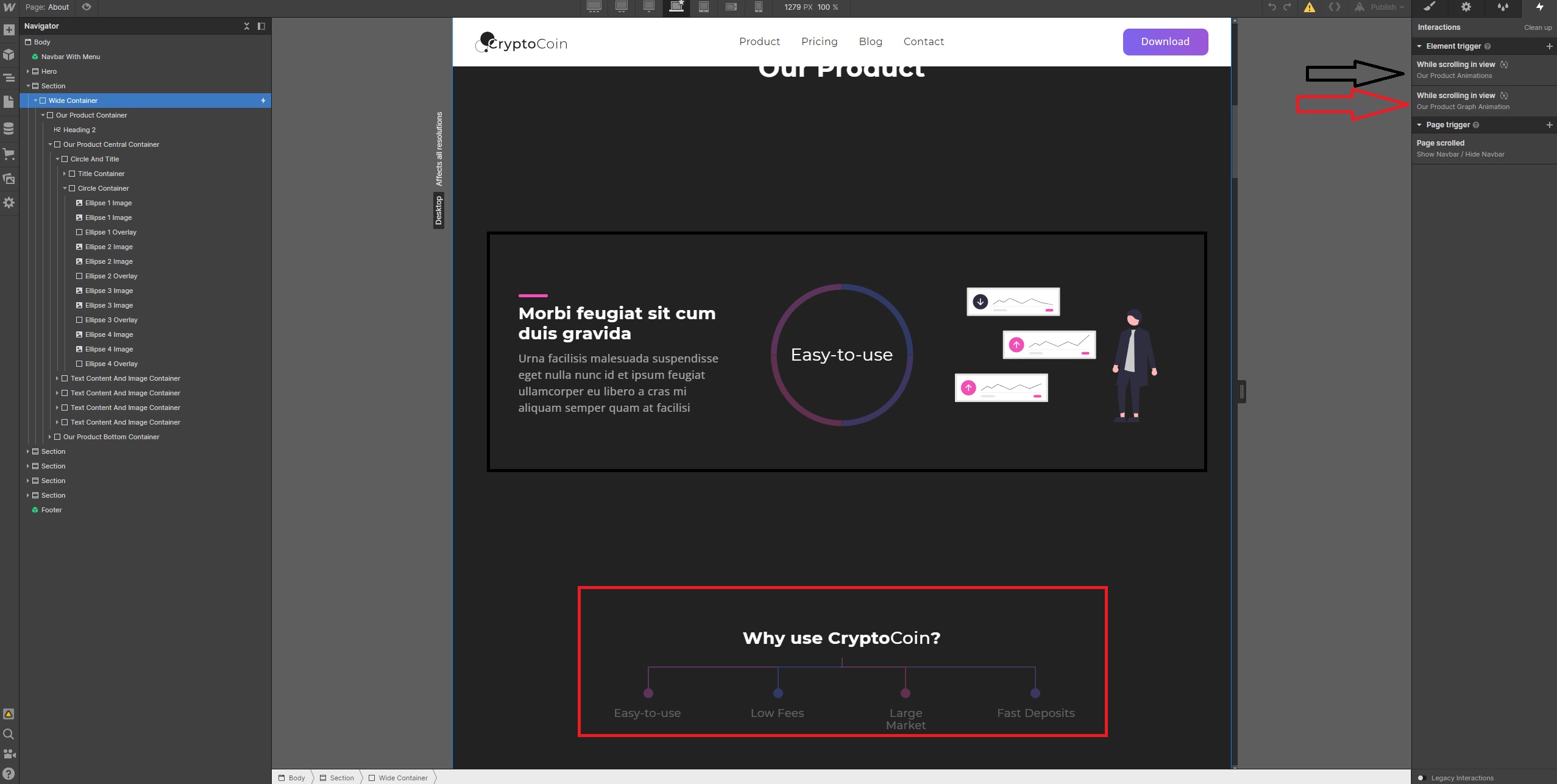This screenshot has height=784, width=1557.
Task: Expand Our Product Bottom Container
Action: (50, 437)
